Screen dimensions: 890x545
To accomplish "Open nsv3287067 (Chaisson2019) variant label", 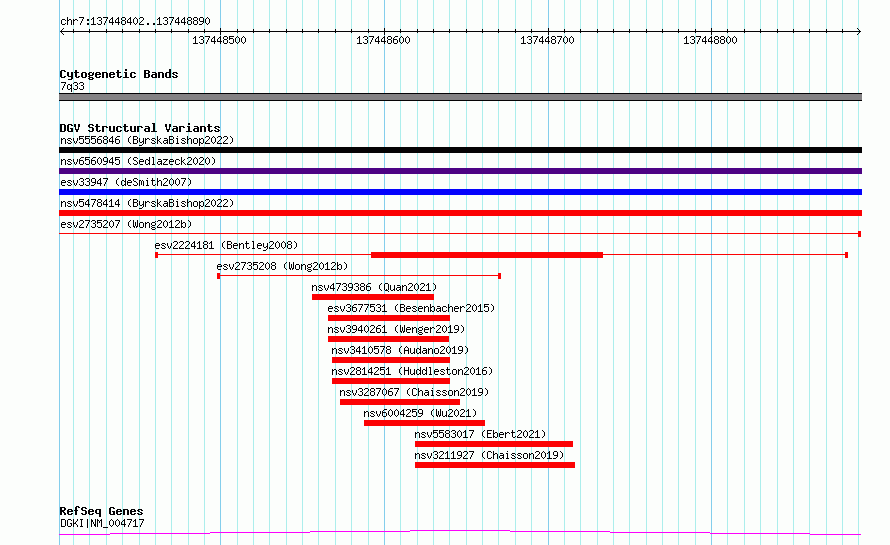I will tap(414, 392).
